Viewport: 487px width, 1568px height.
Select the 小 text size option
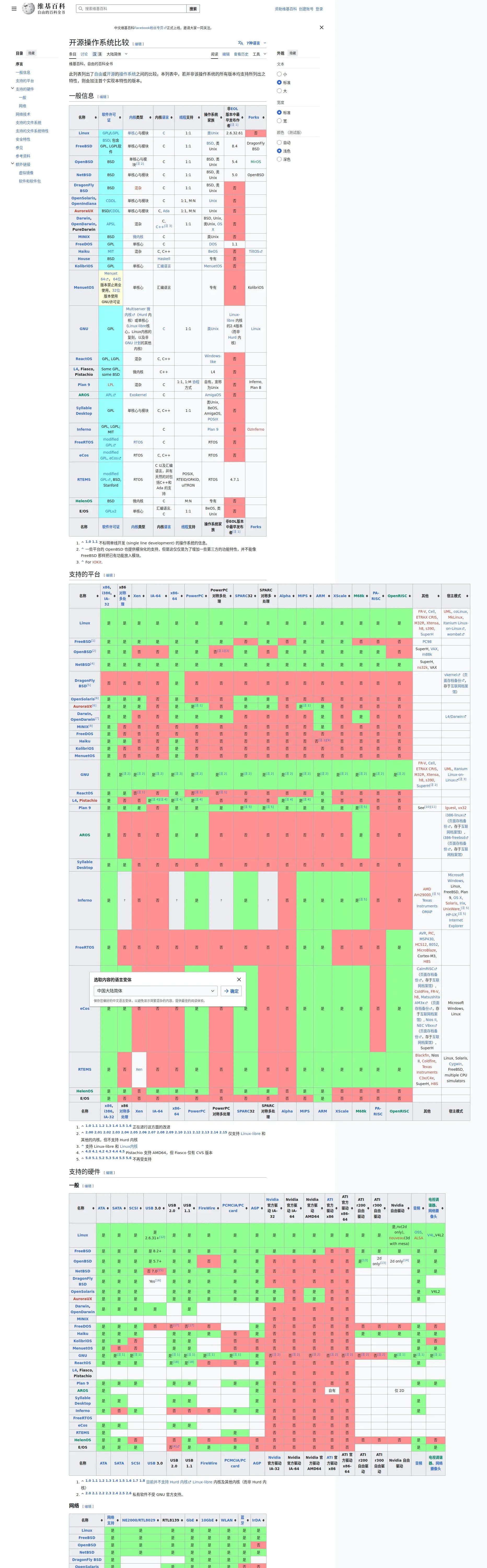click(x=279, y=74)
